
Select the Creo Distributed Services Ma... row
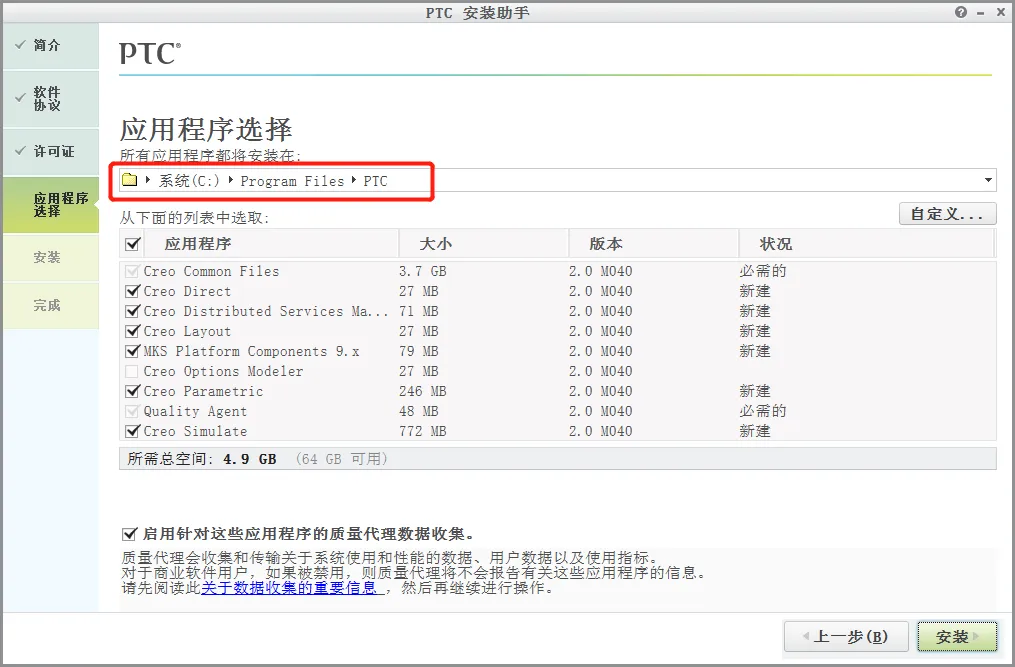pos(557,311)
